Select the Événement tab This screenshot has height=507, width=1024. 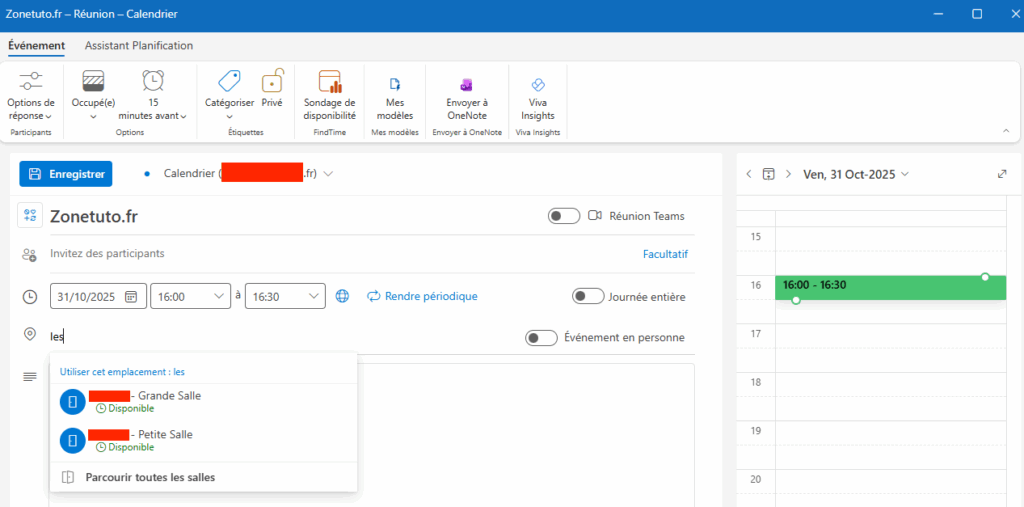click(36, 46)
